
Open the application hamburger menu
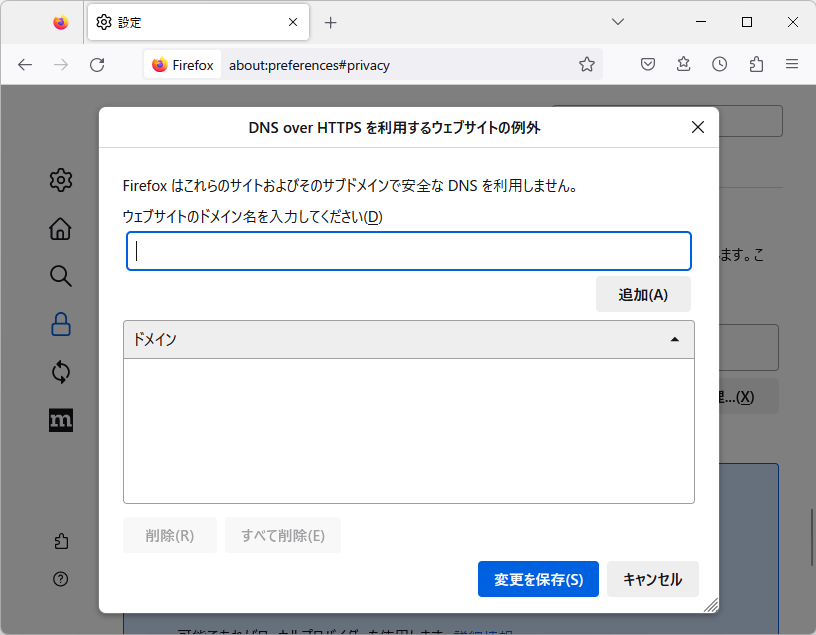(x=792, y=64)
